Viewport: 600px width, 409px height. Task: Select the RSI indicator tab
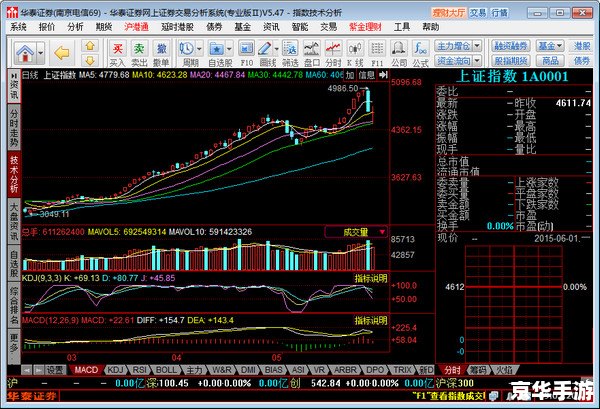pos(140,370)
